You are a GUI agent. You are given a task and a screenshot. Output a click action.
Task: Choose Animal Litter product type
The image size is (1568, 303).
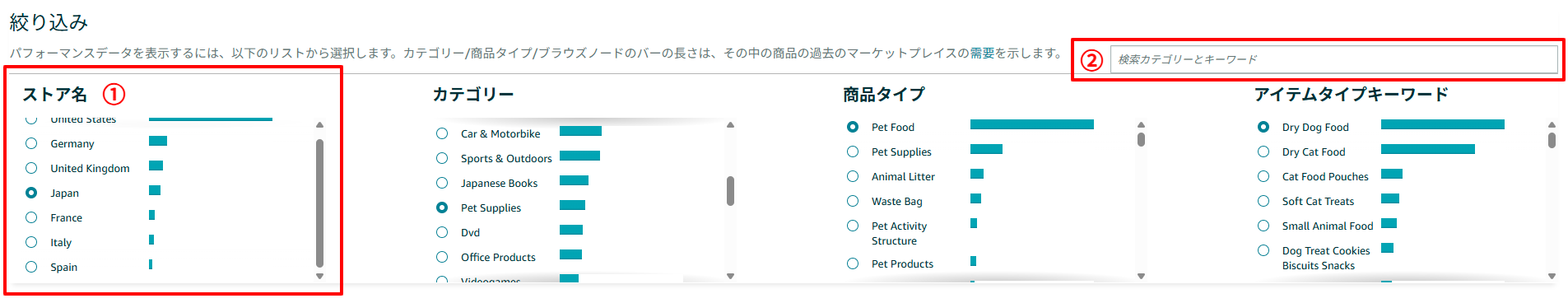tap(853, 176)
